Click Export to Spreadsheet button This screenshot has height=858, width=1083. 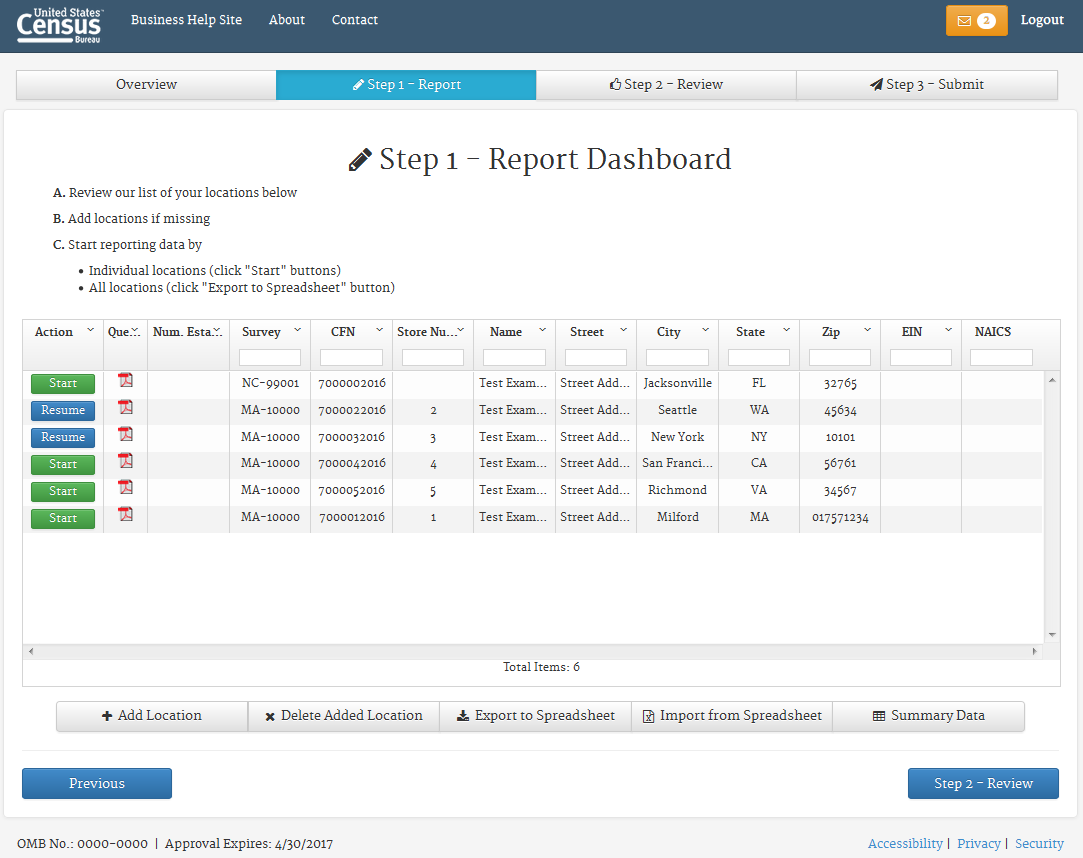[x=536, y=716]
